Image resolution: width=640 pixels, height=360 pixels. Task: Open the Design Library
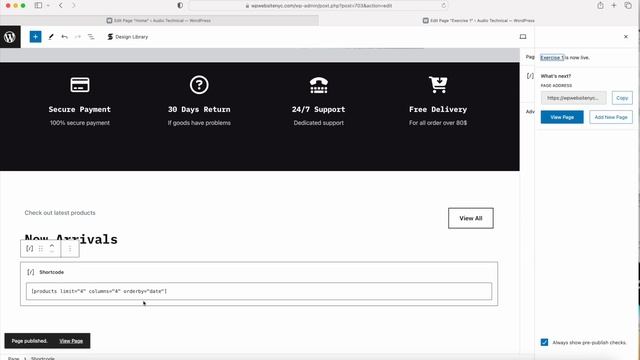[127, 37]
